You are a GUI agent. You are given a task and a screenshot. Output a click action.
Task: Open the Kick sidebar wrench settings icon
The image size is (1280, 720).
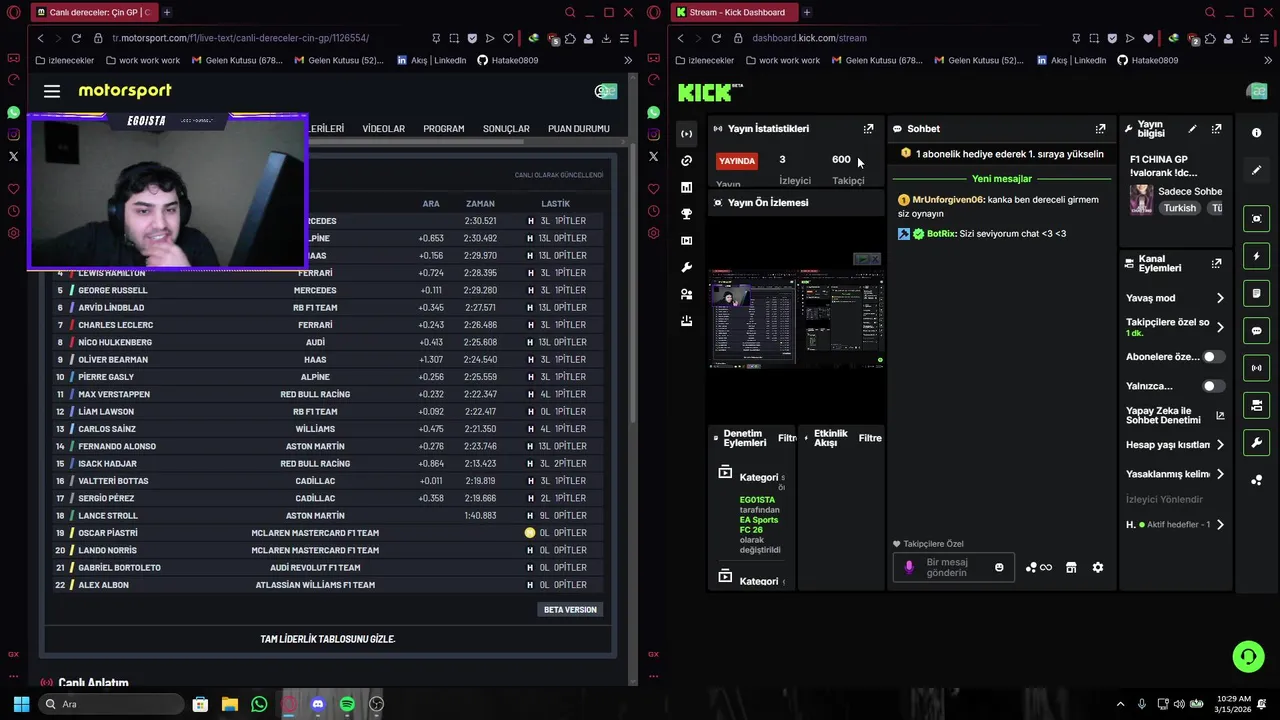click(x=686, y=268)
